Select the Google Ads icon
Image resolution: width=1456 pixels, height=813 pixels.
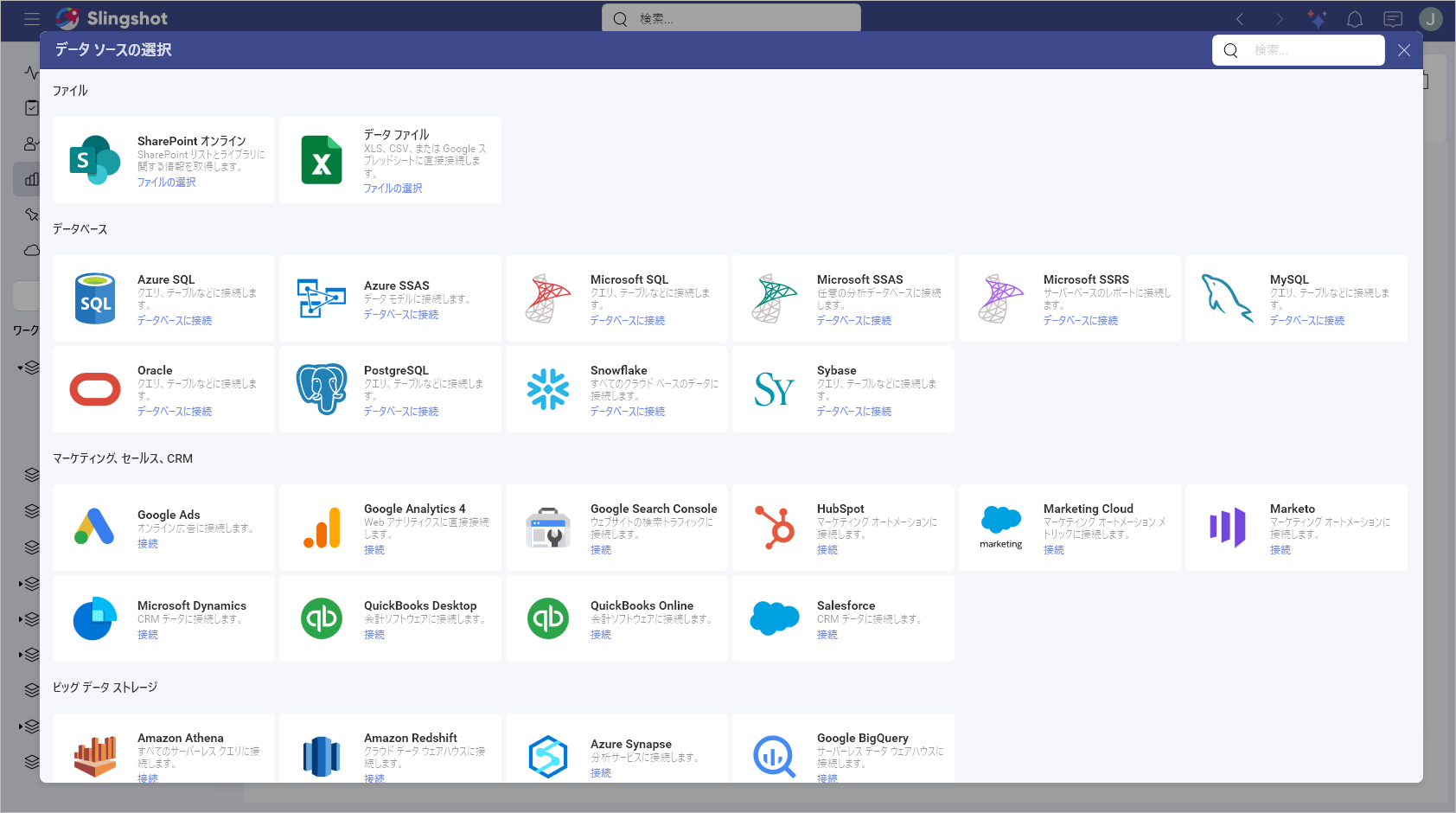coord(94,528)
